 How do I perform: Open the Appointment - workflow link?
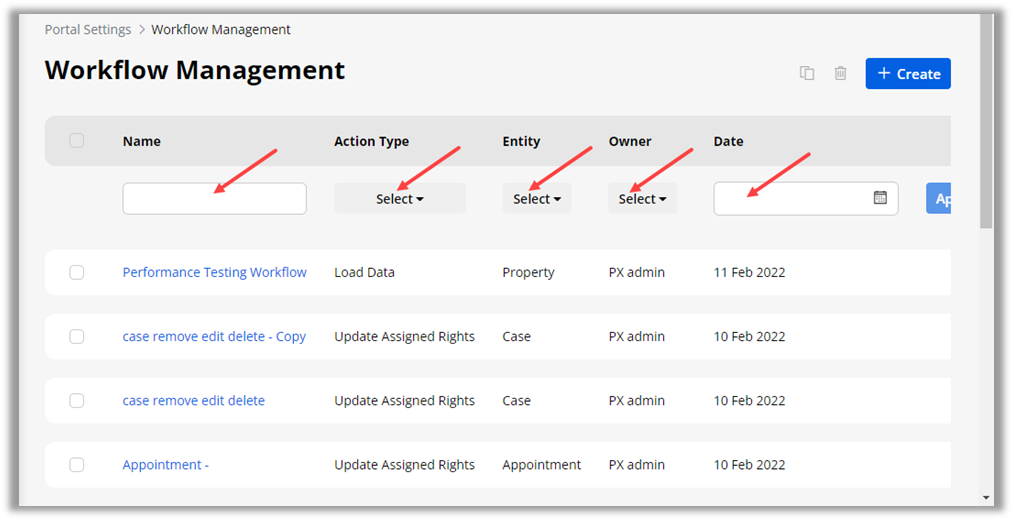(x=165, y=464)
